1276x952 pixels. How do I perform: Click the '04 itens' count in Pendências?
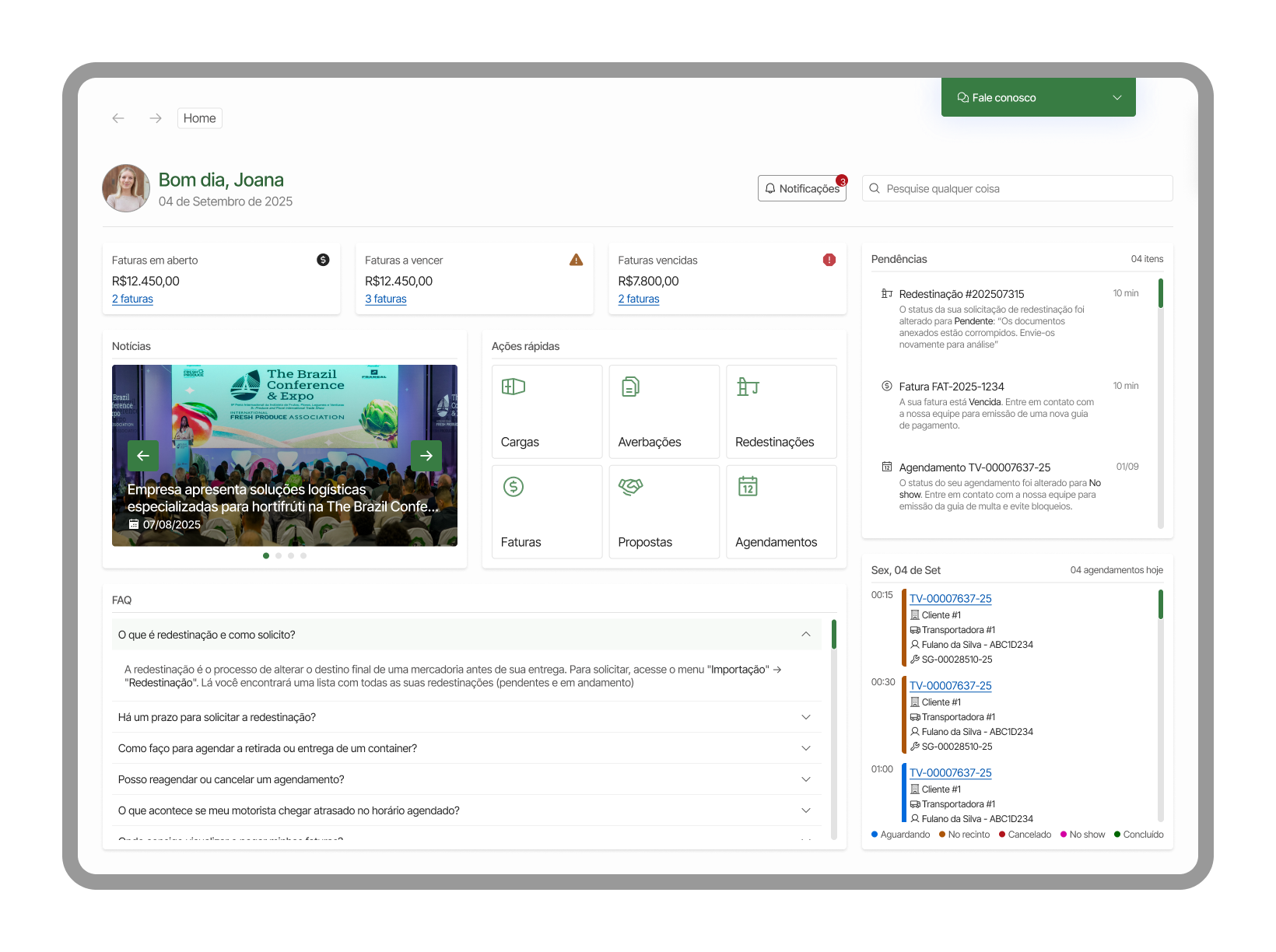[1148, 259]
